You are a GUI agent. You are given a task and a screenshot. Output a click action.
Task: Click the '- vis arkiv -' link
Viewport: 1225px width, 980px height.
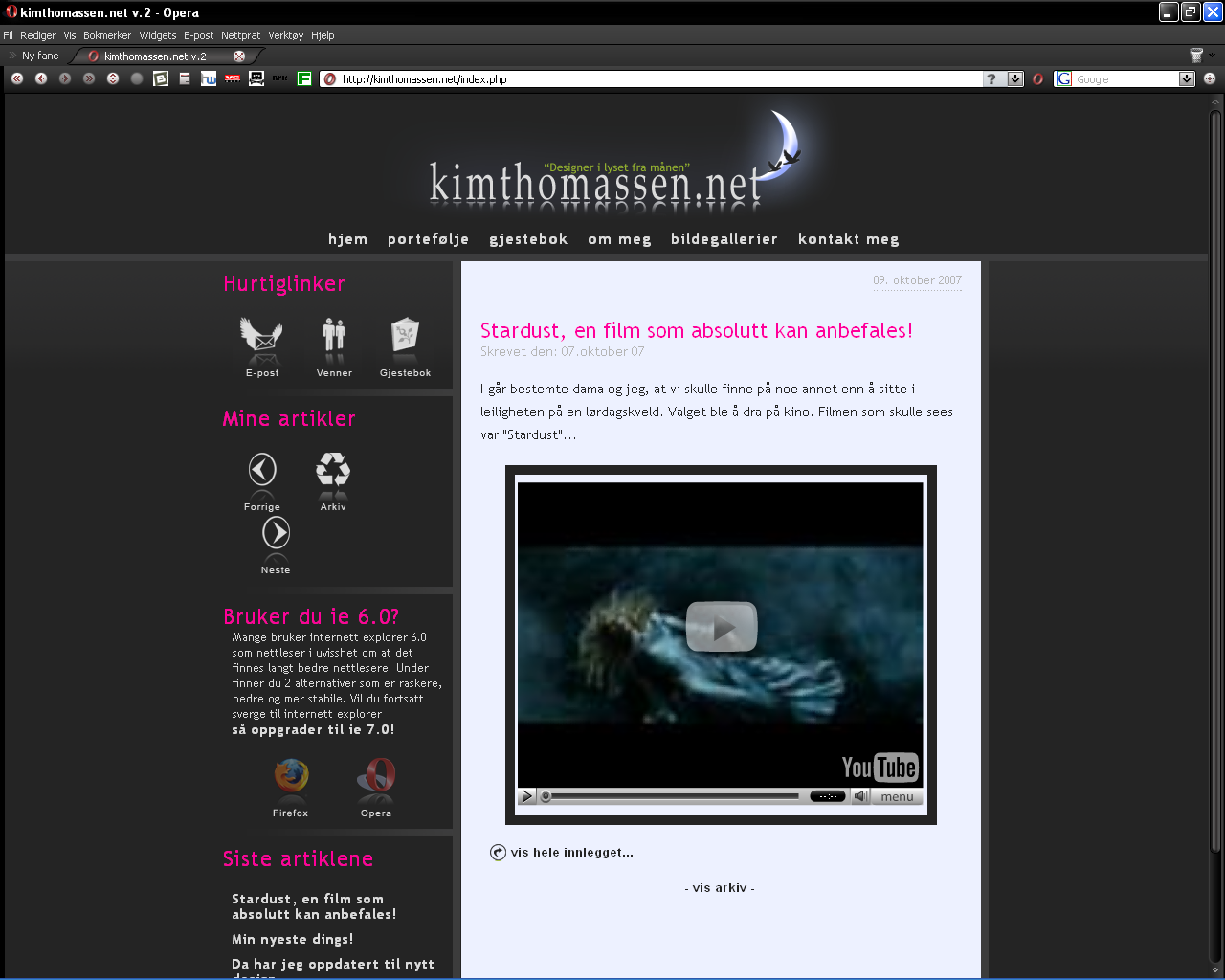pos(720,888)
